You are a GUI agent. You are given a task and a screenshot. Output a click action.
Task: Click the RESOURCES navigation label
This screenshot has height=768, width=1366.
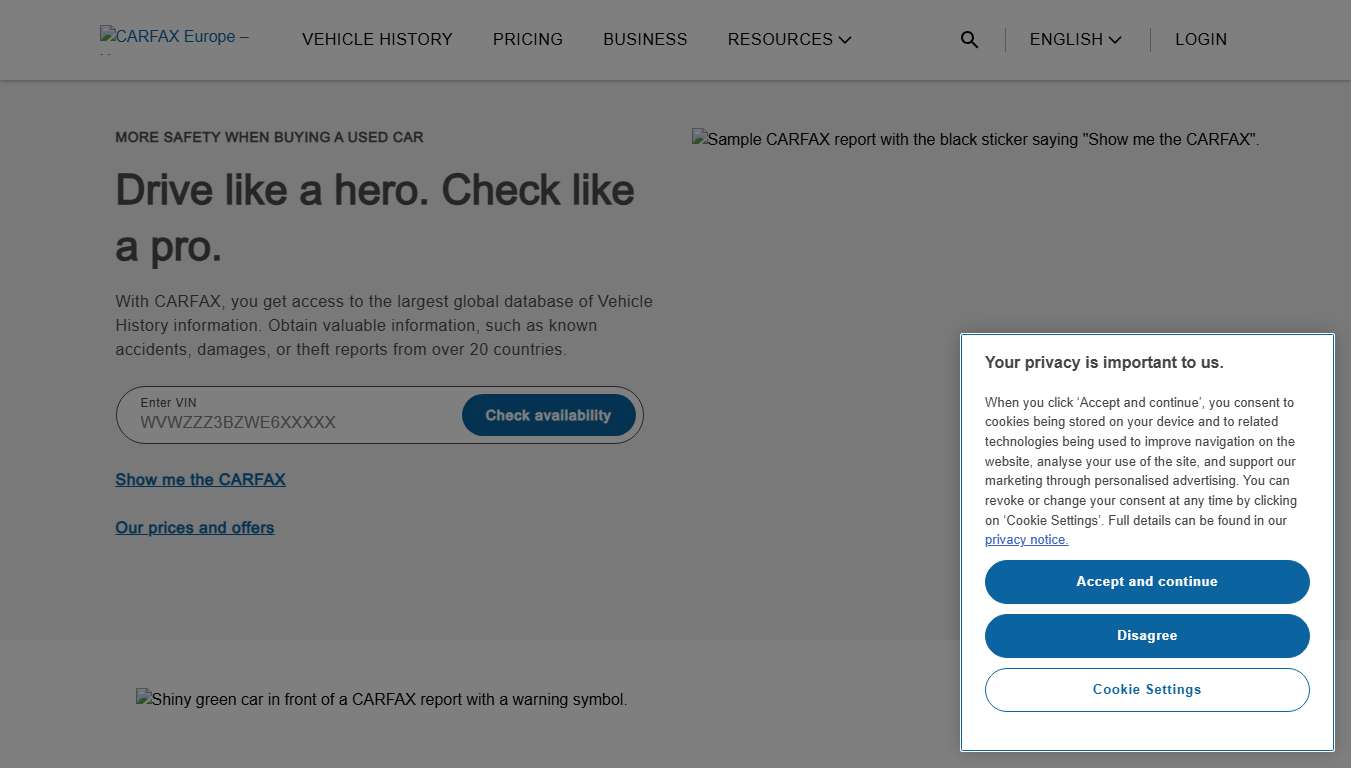(780, 39)
